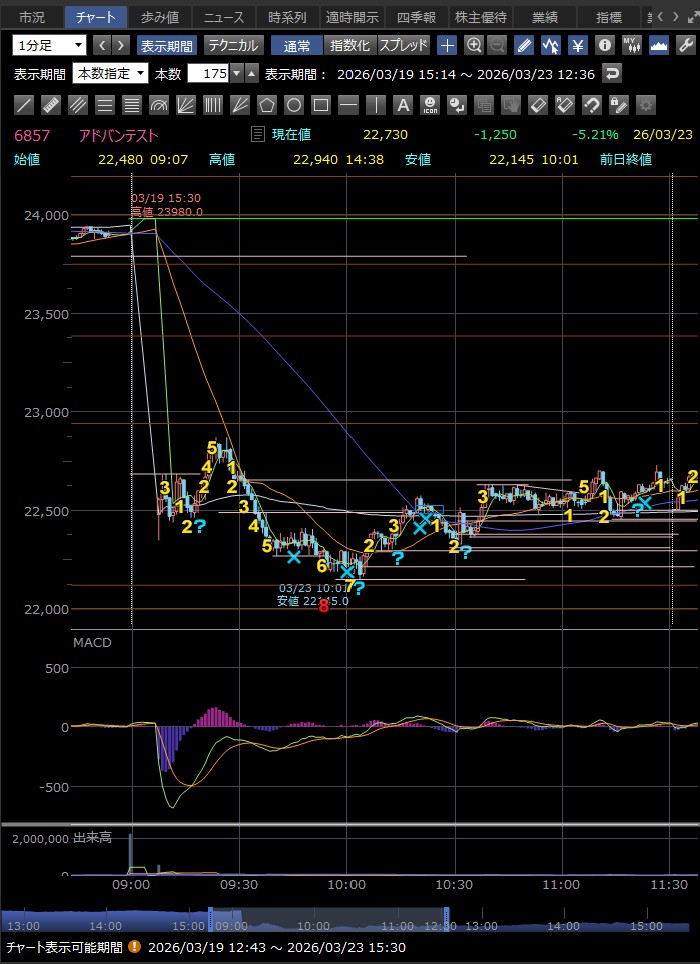This screenshot has height=964, width=700.
Task: Click the テクニカル button
Action: tap(233, 45)
